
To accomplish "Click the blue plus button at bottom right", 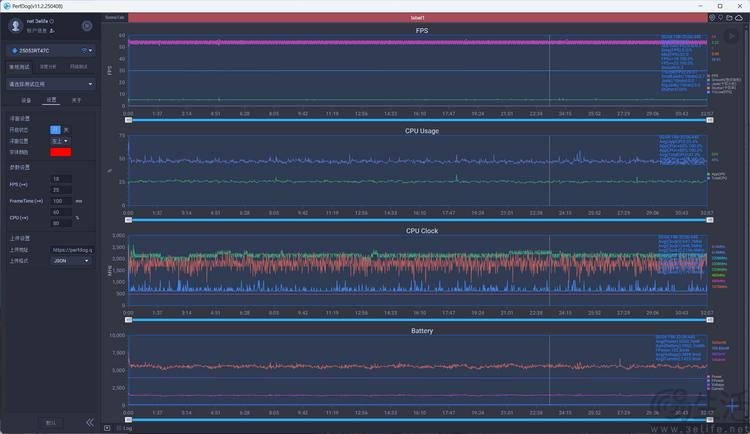I will coord(732,406).
